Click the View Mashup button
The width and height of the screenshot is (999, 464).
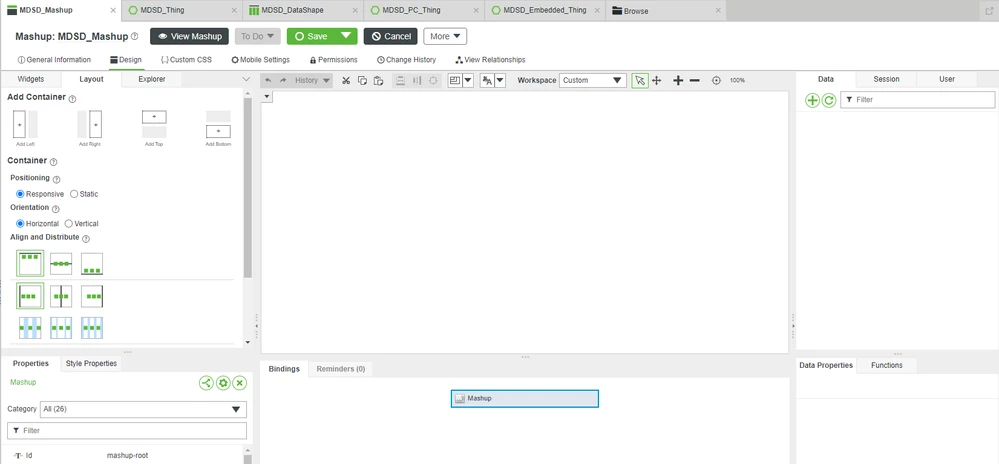(189, 36)
